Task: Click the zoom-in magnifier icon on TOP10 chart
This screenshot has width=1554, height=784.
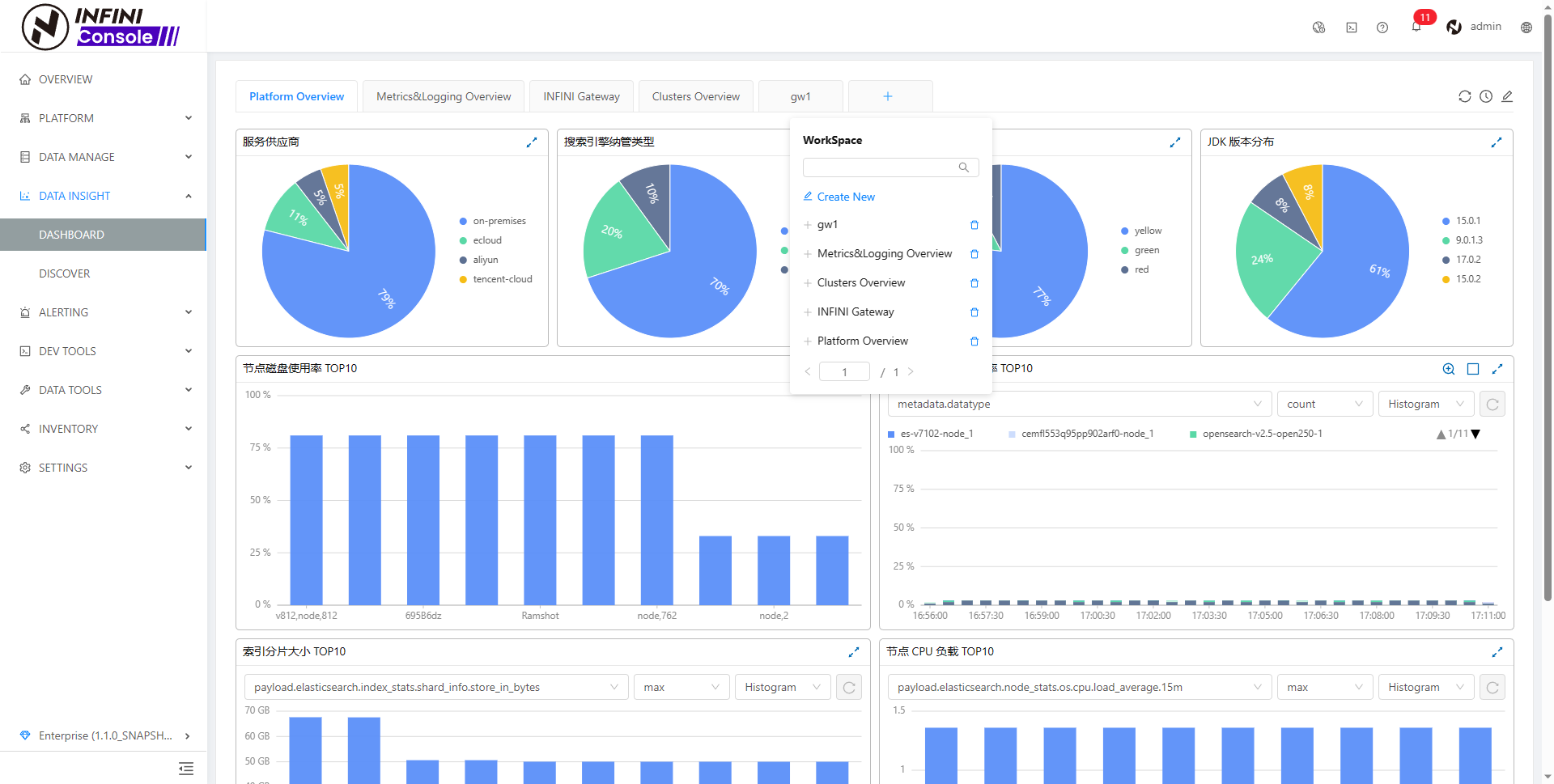Action: coord(1449,369)
